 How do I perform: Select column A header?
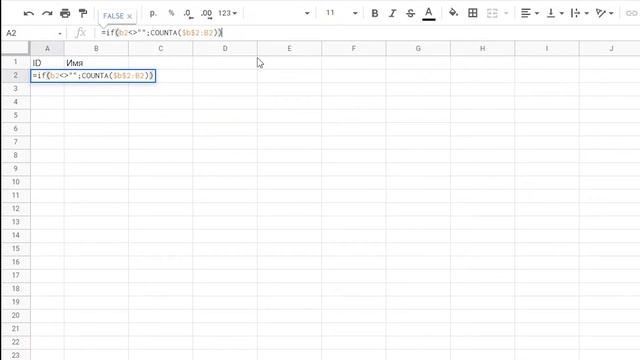coord(47,49)
